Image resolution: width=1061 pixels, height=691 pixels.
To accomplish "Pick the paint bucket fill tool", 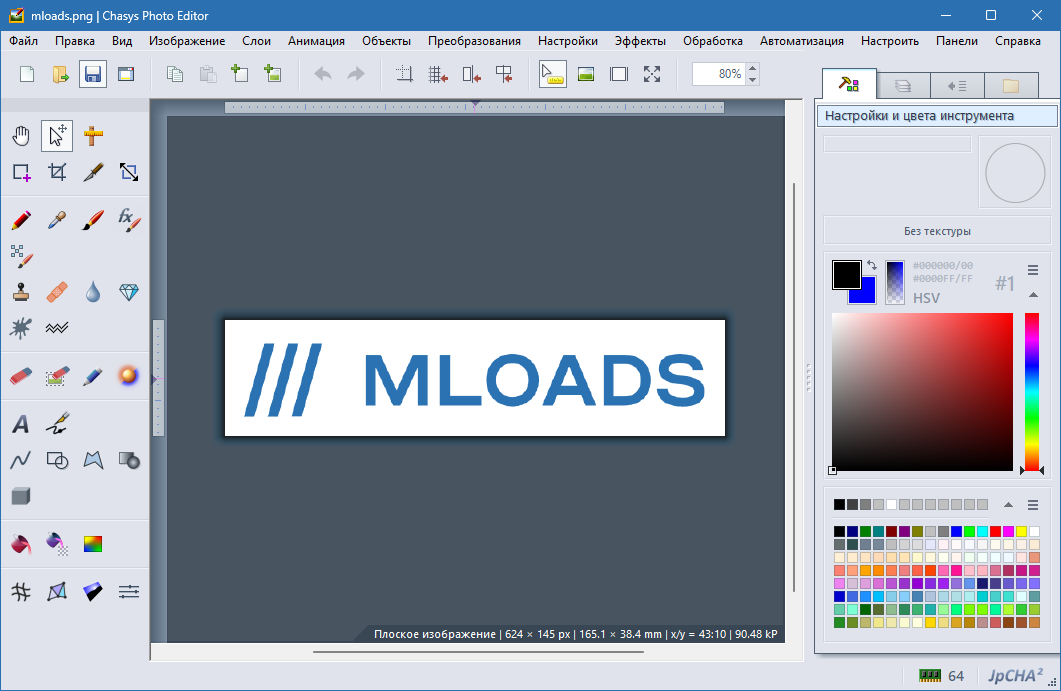I will [x=21, y=544].
